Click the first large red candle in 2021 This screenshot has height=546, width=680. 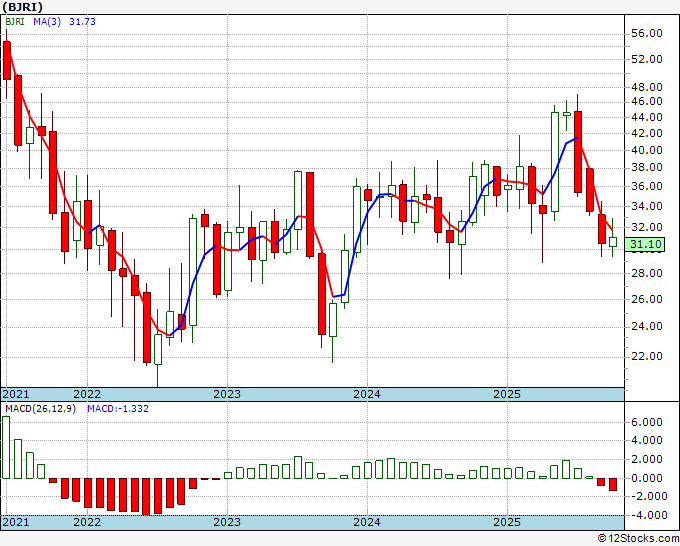point(7,60)
